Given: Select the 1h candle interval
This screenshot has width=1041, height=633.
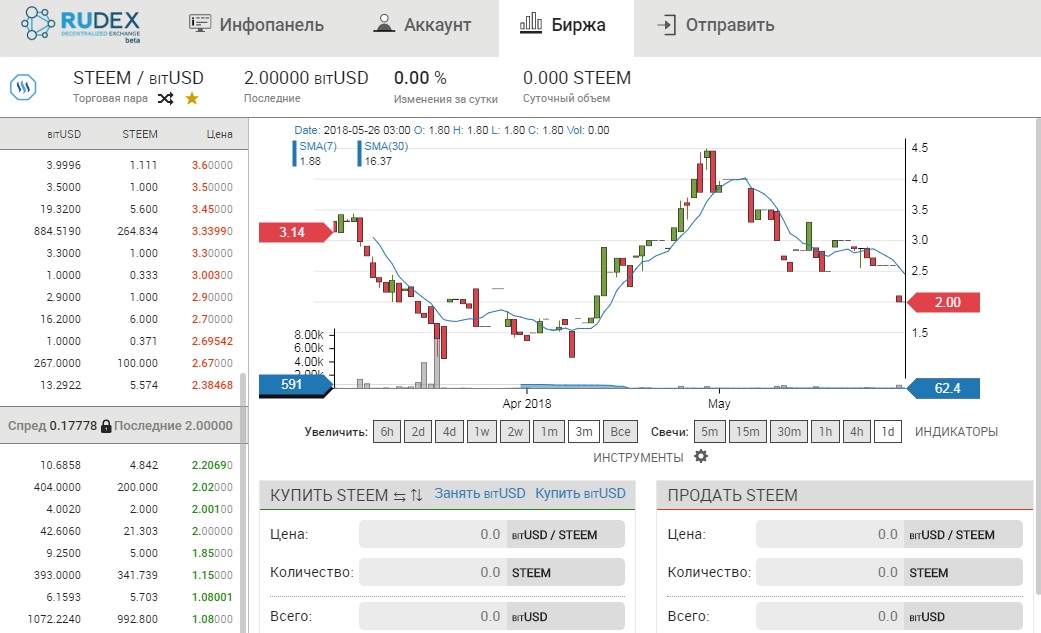Looking at the screenshot, I should click(825, 432).
